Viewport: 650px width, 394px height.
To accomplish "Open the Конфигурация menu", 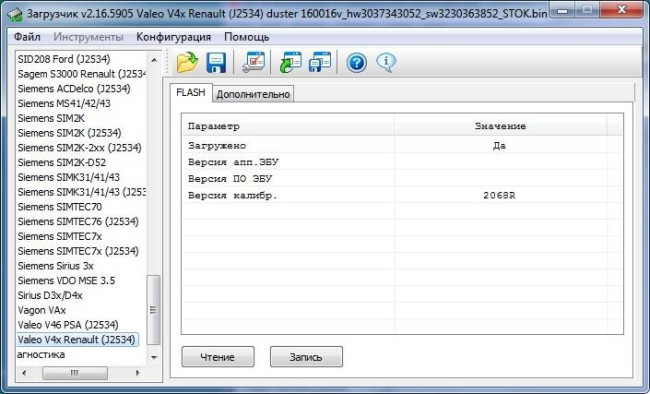I will point(173,37).
